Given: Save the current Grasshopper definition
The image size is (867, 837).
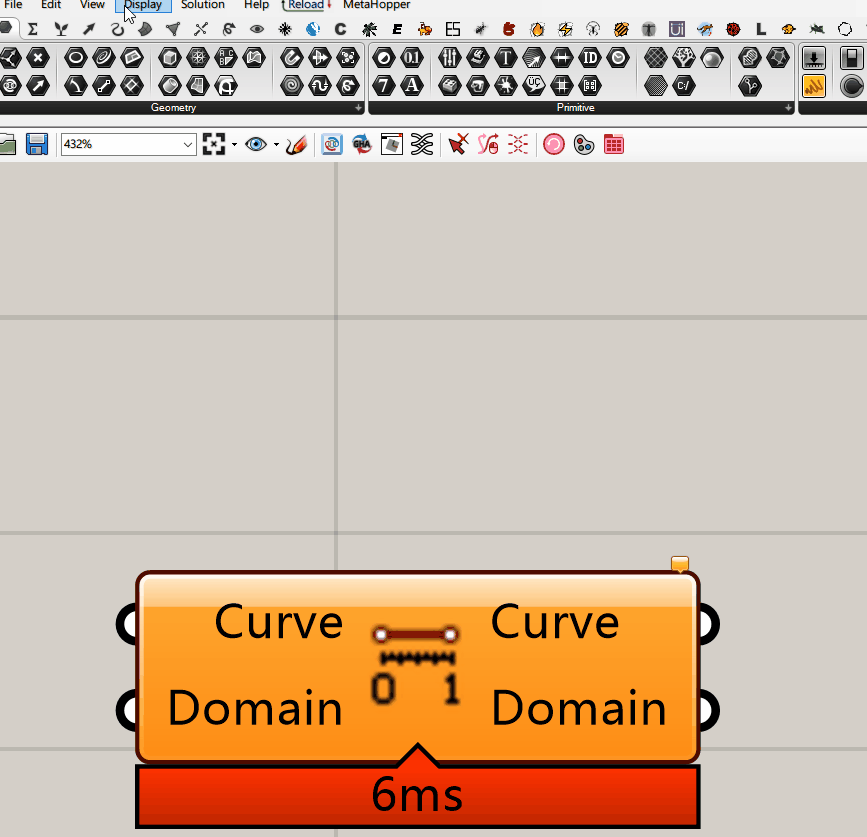Looking at the screenshot, I should pyautogui.click(x=37, y=144).
